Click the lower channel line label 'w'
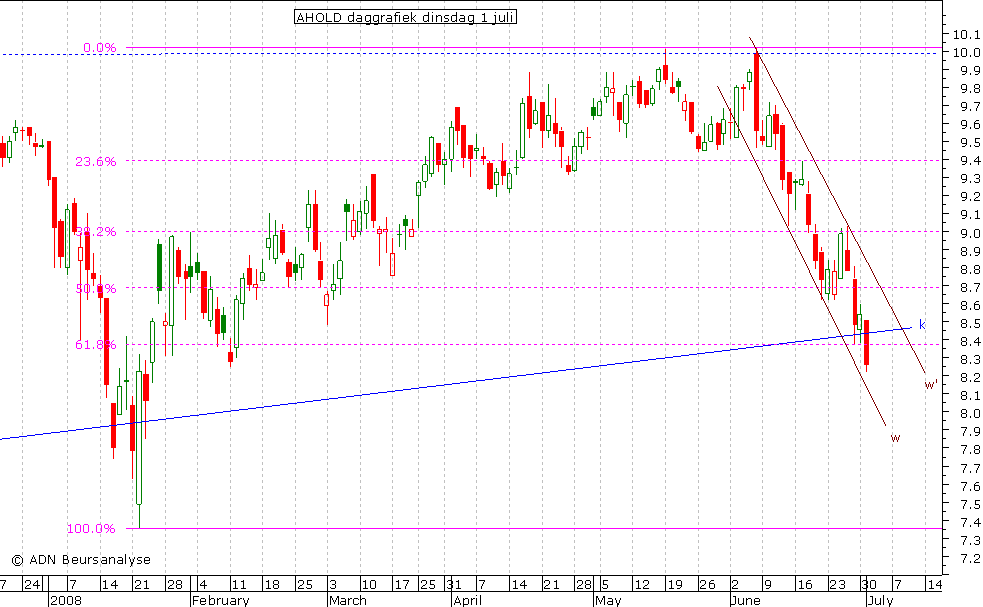983x607 pixels. coord(895,438)
